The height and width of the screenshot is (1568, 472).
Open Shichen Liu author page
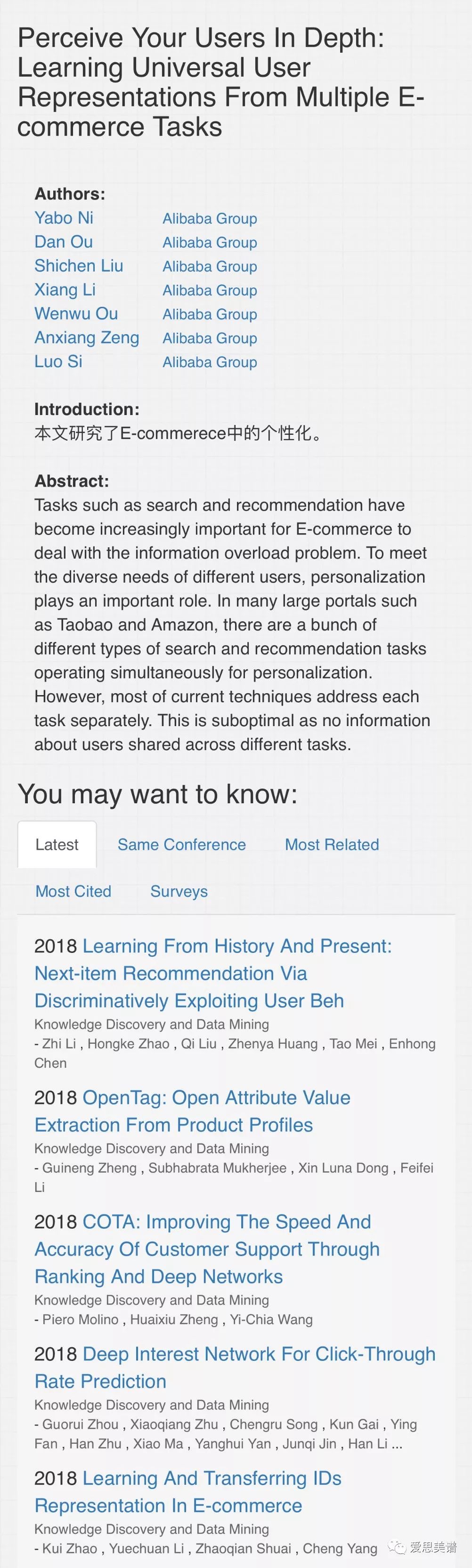tap(79, 266)
